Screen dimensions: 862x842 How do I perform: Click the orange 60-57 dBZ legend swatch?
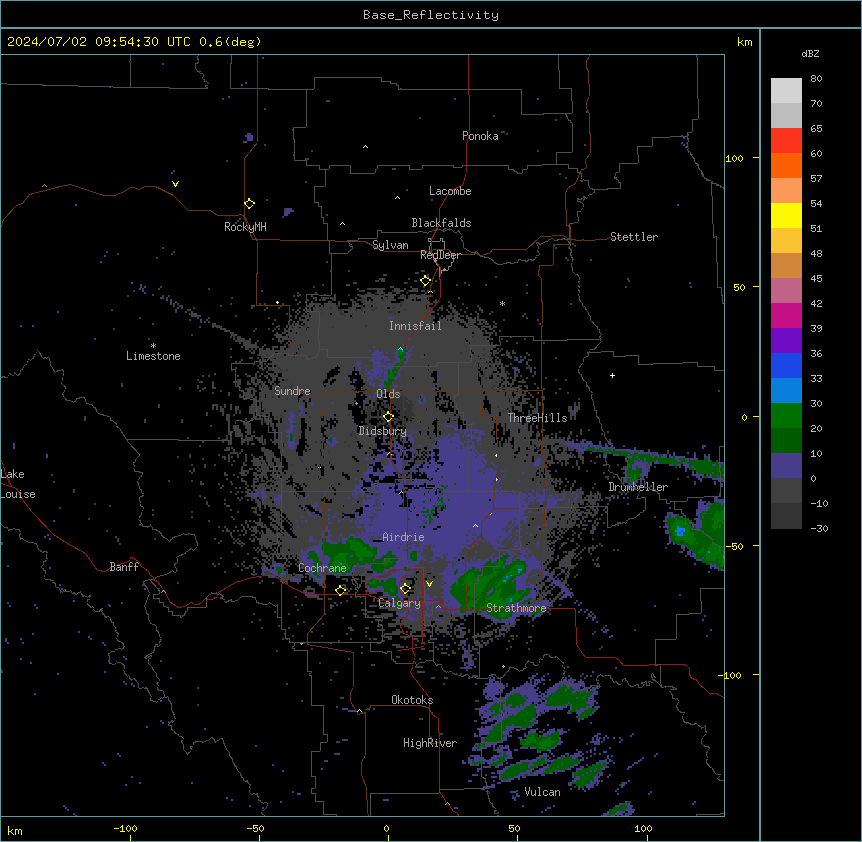coord(786,165)
